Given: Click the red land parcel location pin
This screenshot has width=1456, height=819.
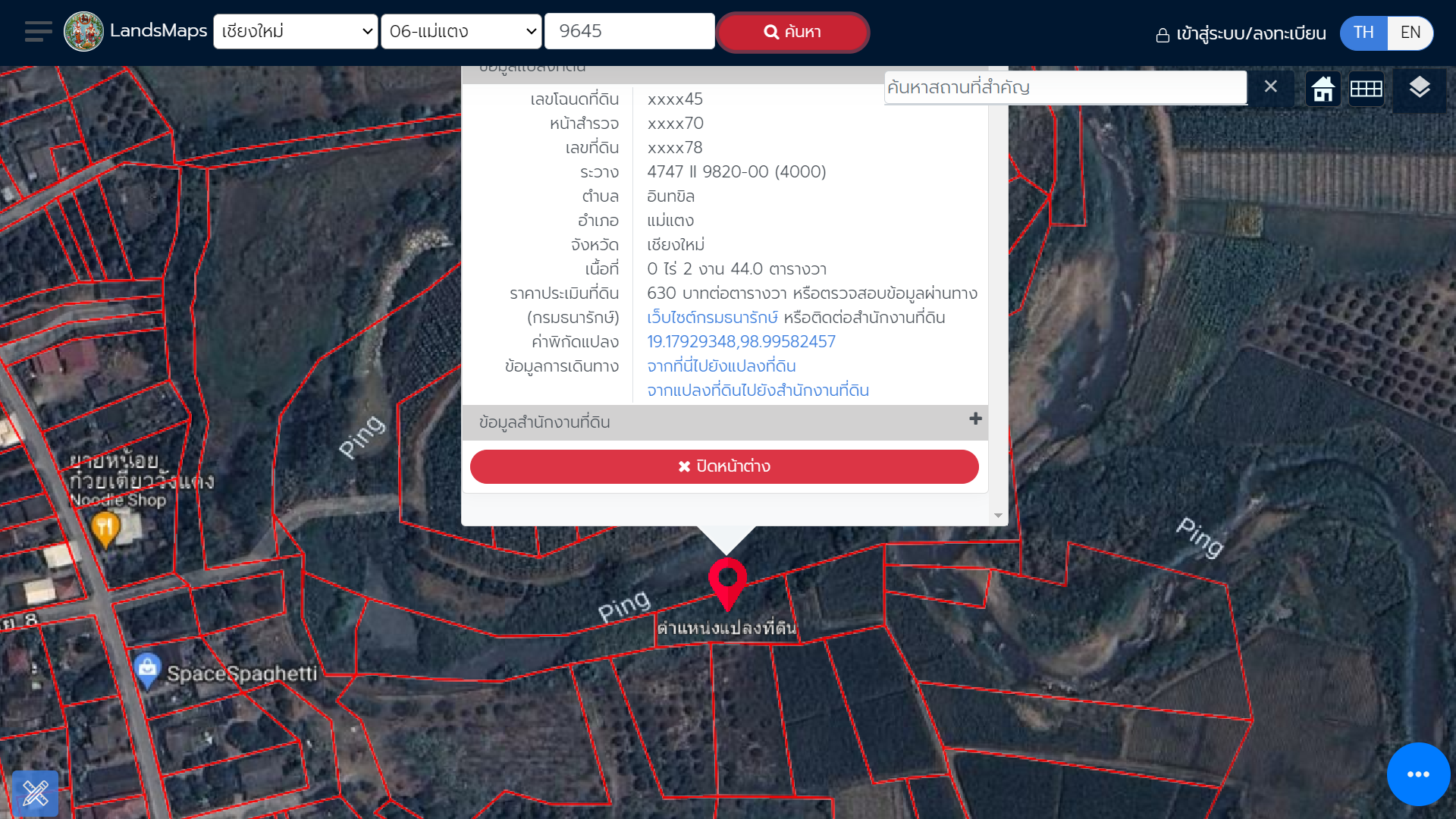Looking at the screenshot, I should (727, 582).
